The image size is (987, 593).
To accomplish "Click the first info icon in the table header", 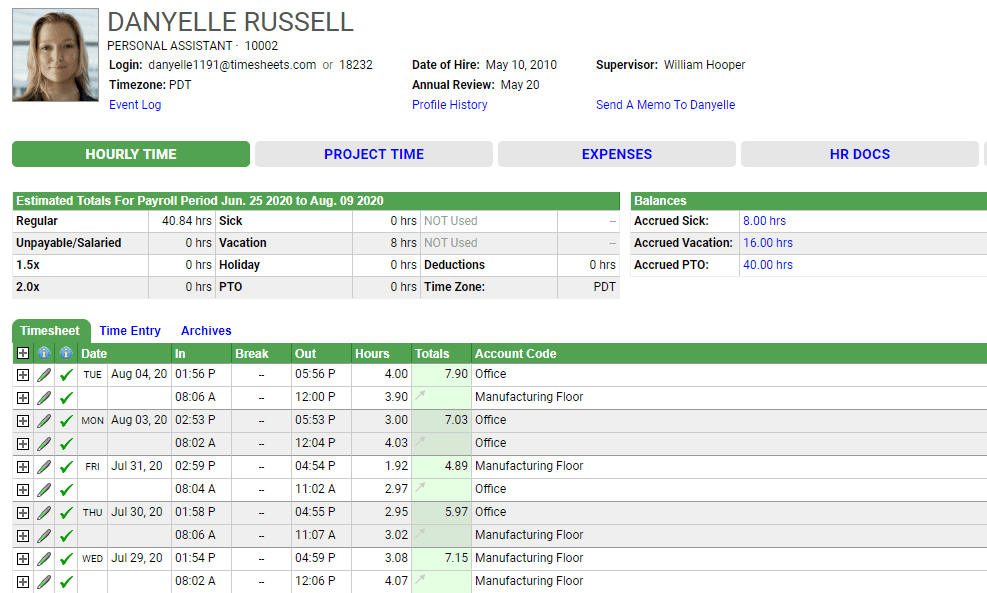I will click(x=44, y=353).
